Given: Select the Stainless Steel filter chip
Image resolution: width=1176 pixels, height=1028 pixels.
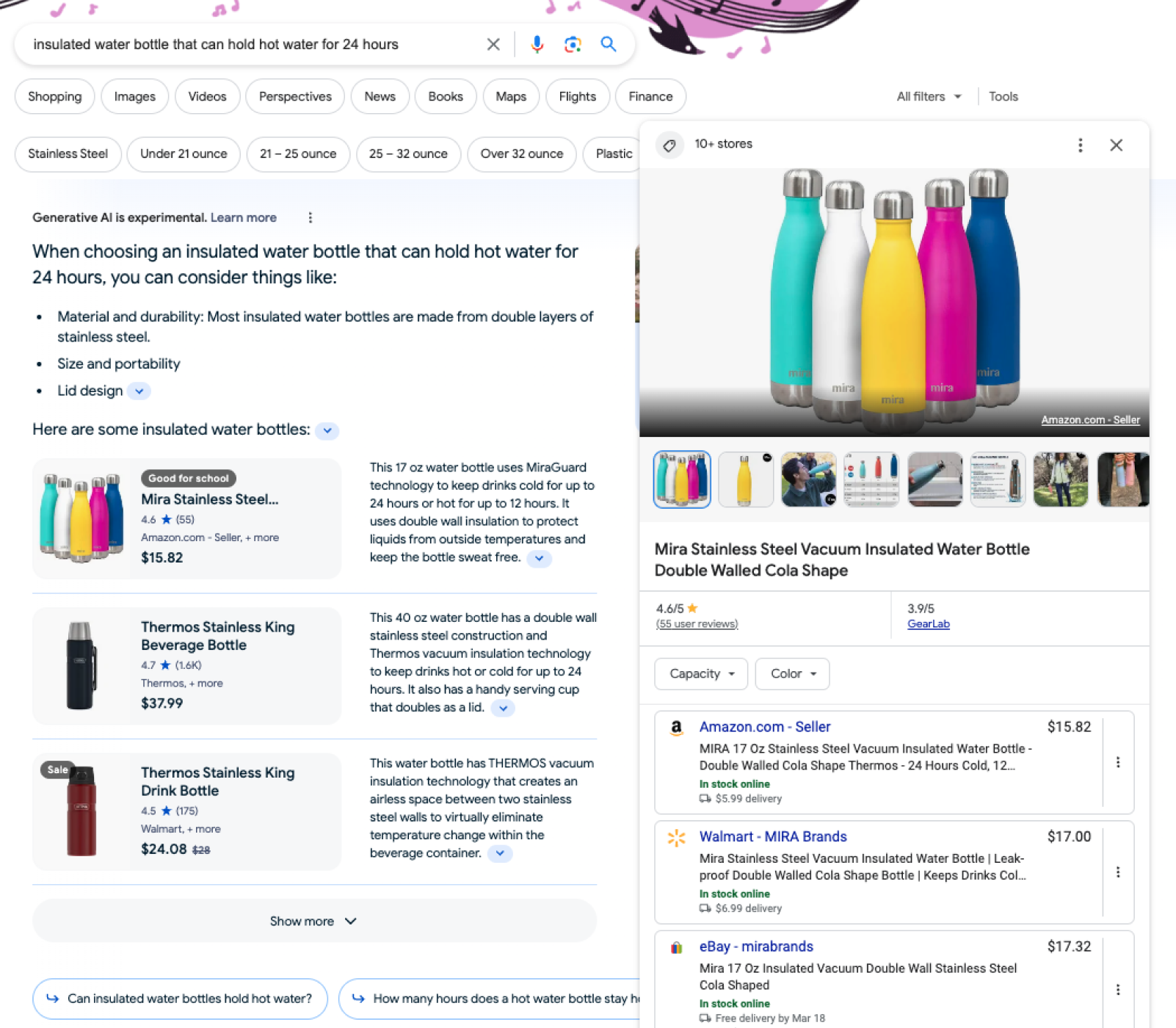Looking at the screenshot, I should tap(68, 154).
